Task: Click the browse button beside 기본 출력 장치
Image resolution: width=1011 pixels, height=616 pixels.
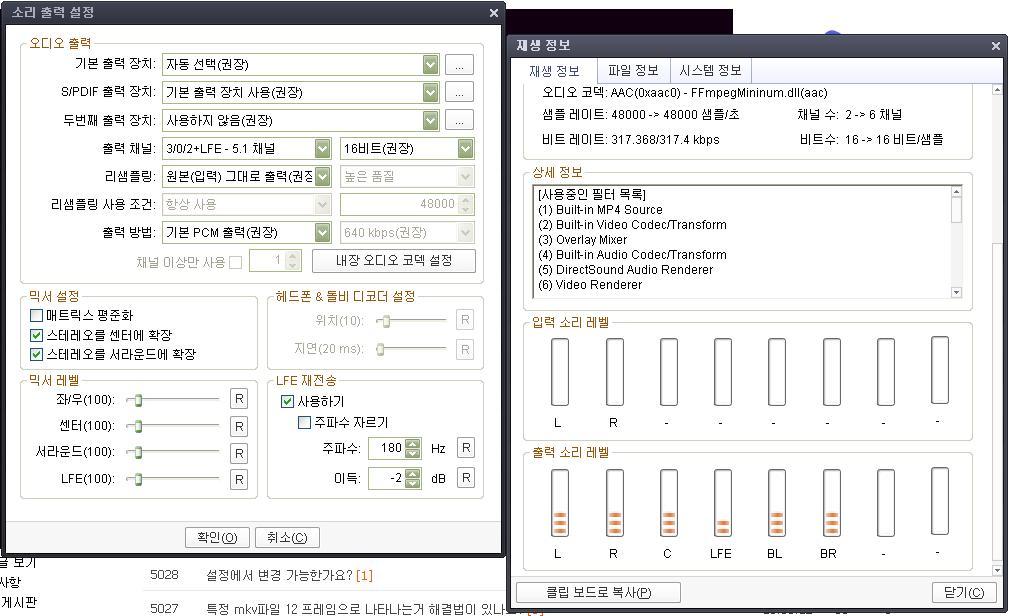Action: pyautogui.click(x=459, y=65)
